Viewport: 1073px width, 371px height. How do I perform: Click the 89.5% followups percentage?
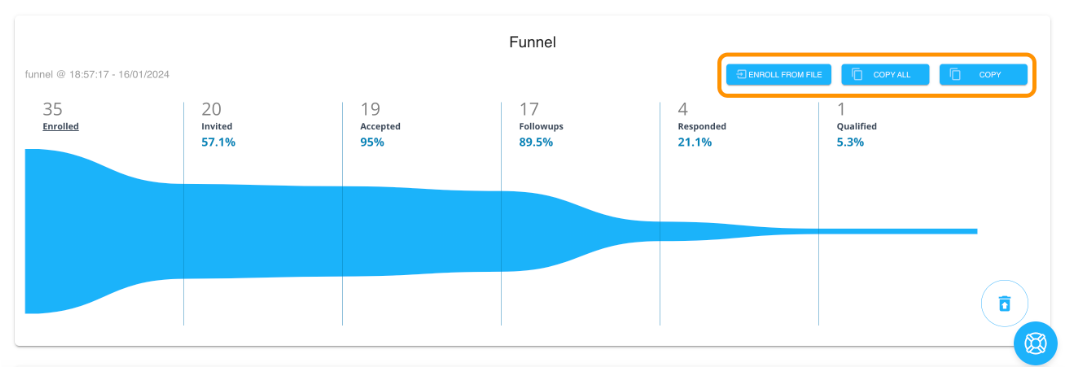click(536, 142)
